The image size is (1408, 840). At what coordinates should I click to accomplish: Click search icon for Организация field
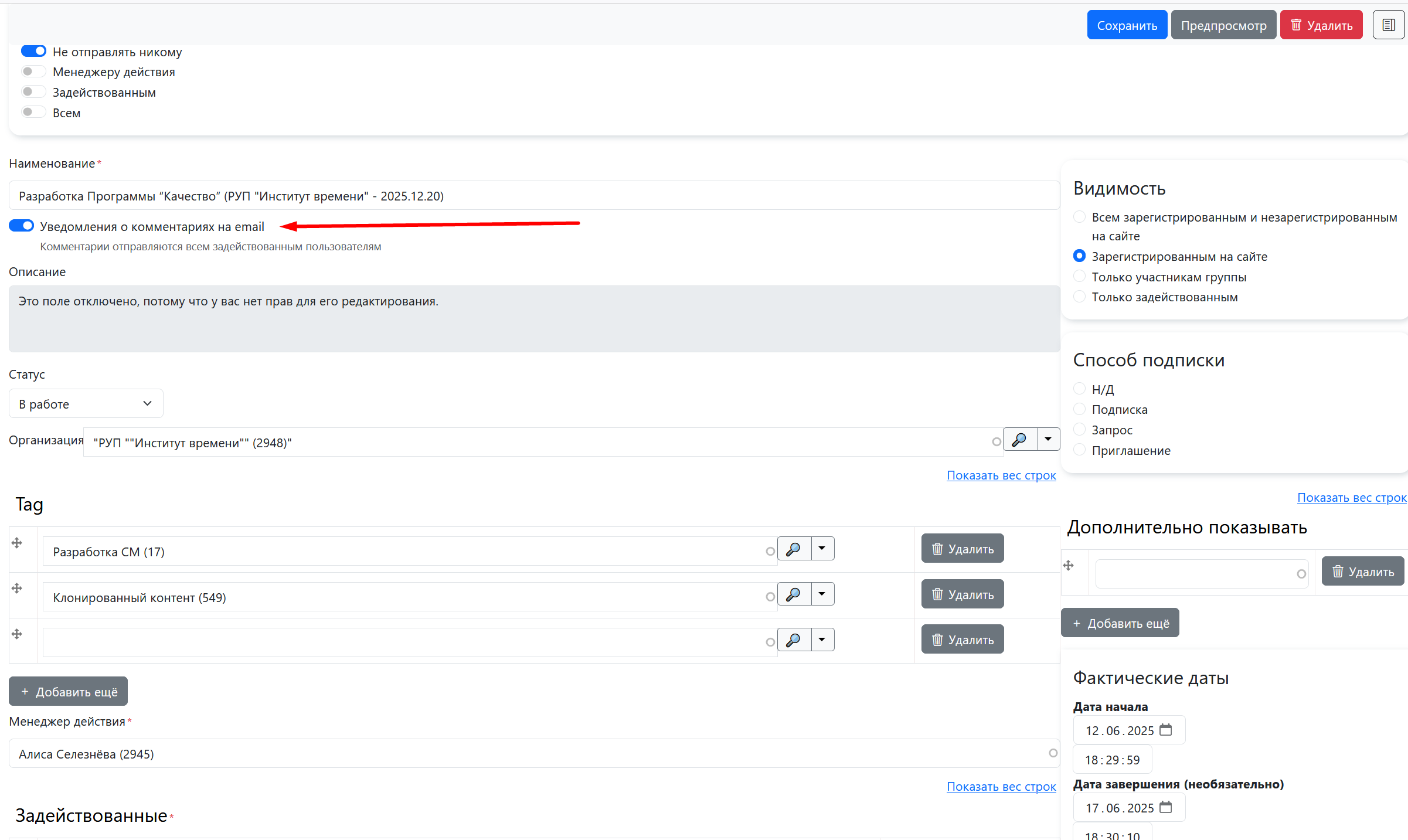(1020, 440)
